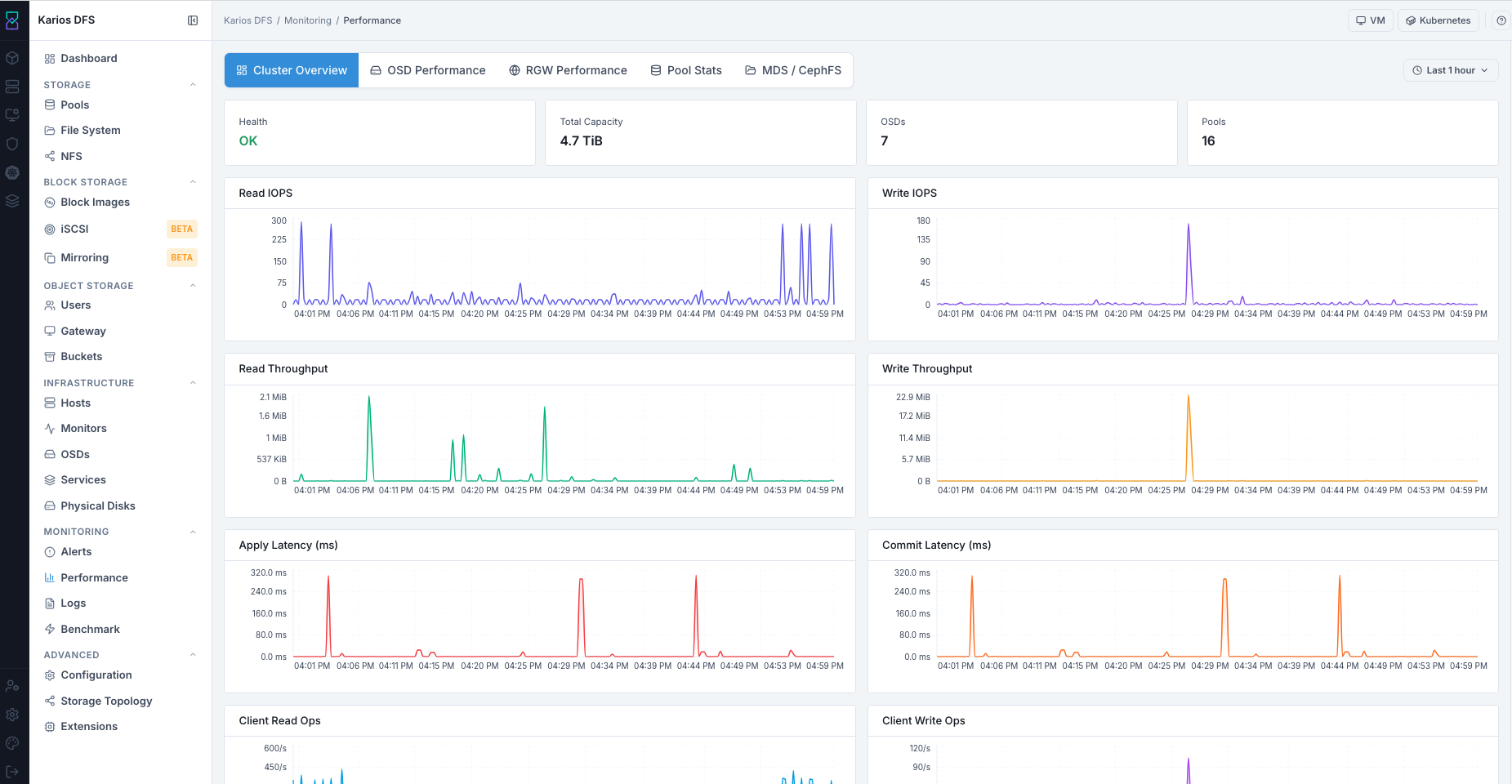Image resolution: width=1512 pixels, height=784 pixels.
Task: Click the Karios logo icon in the rail
Action: [x=12, y=20]
